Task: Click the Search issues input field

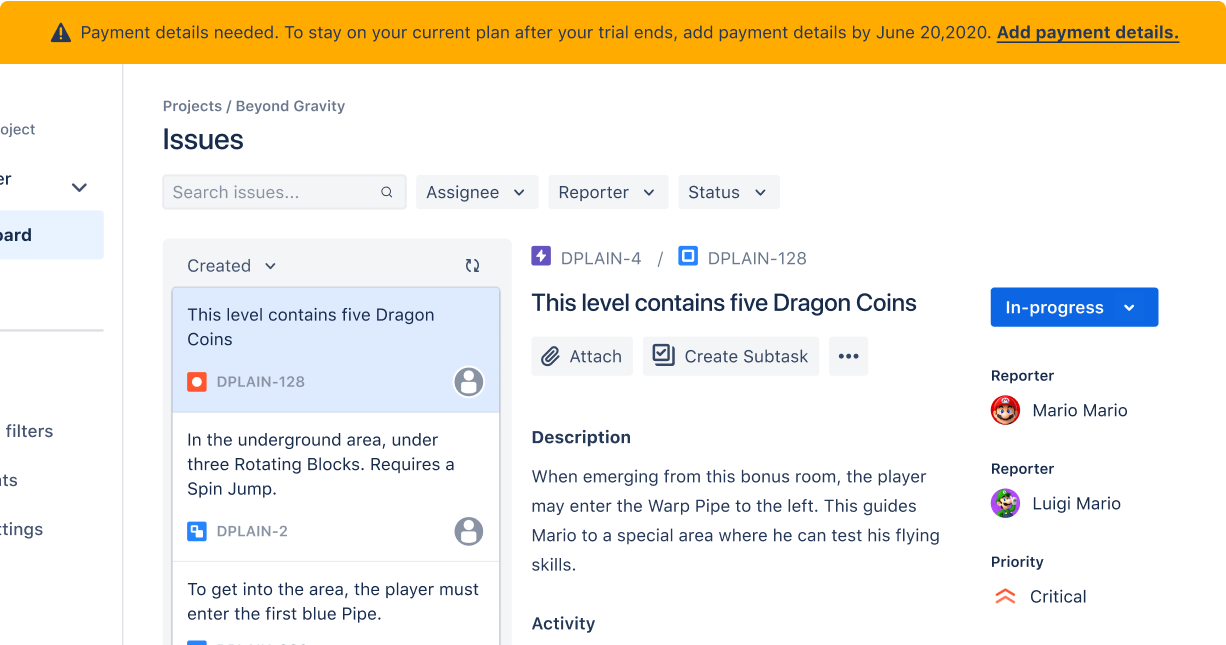Action: pos(284,192)
